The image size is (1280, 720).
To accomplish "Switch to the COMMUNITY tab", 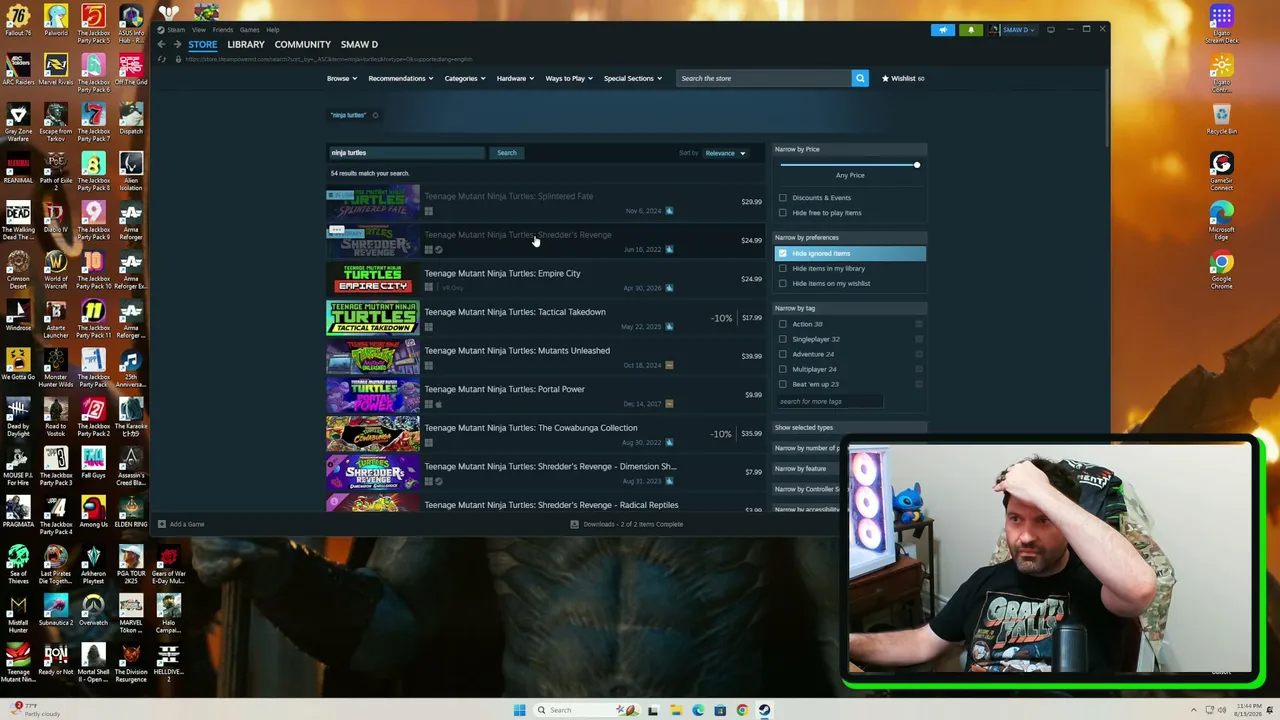I will click(303, 44).
